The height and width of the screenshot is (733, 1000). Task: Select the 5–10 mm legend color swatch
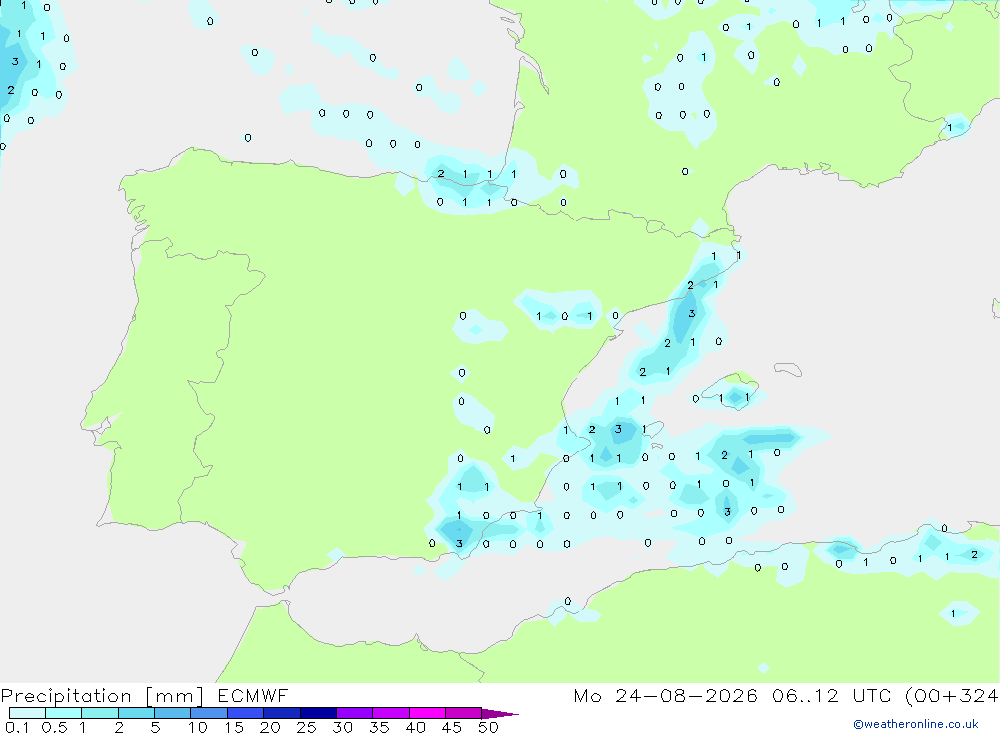(x=172, y=713)
